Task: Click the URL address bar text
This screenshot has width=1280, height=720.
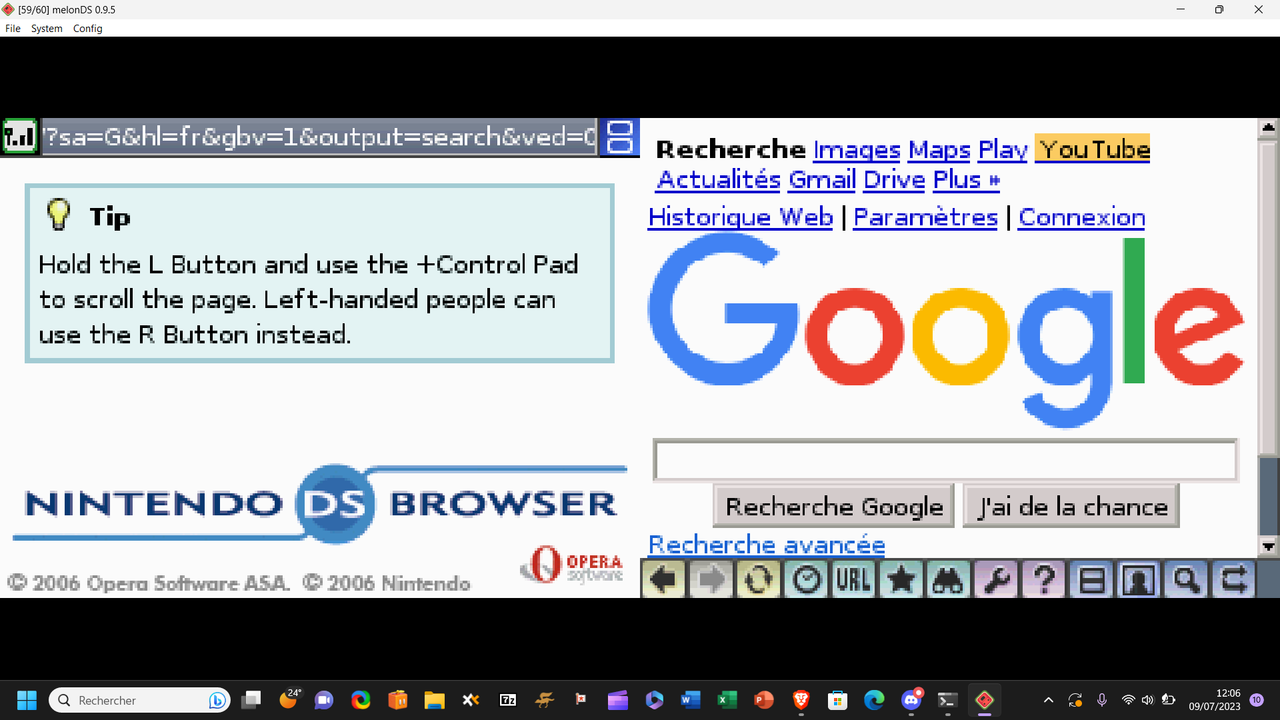Action: tap(320, 137)
